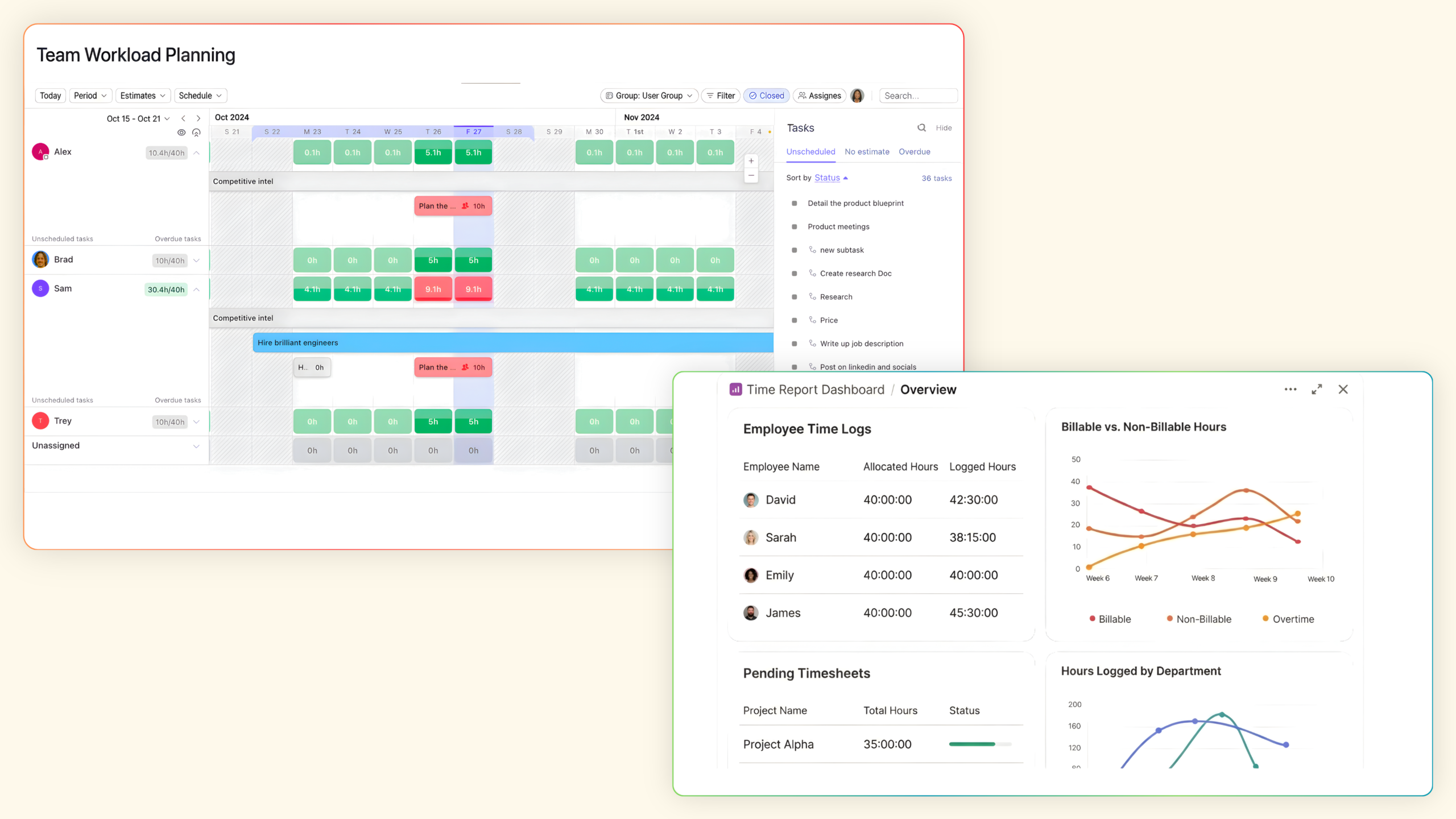Switch to the Overdue tab
The width and height of the screenshot is (1456, 819).
(x=915, y=152)
